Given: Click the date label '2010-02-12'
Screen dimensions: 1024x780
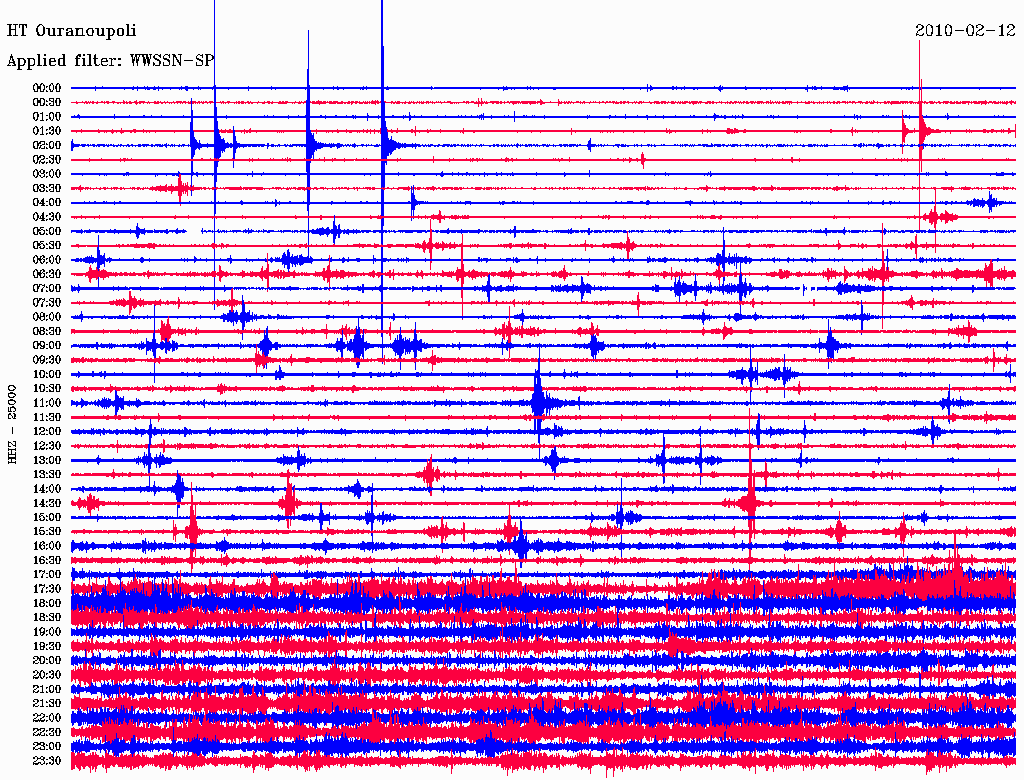Looking at the screenshot, I should coord(965,30).
